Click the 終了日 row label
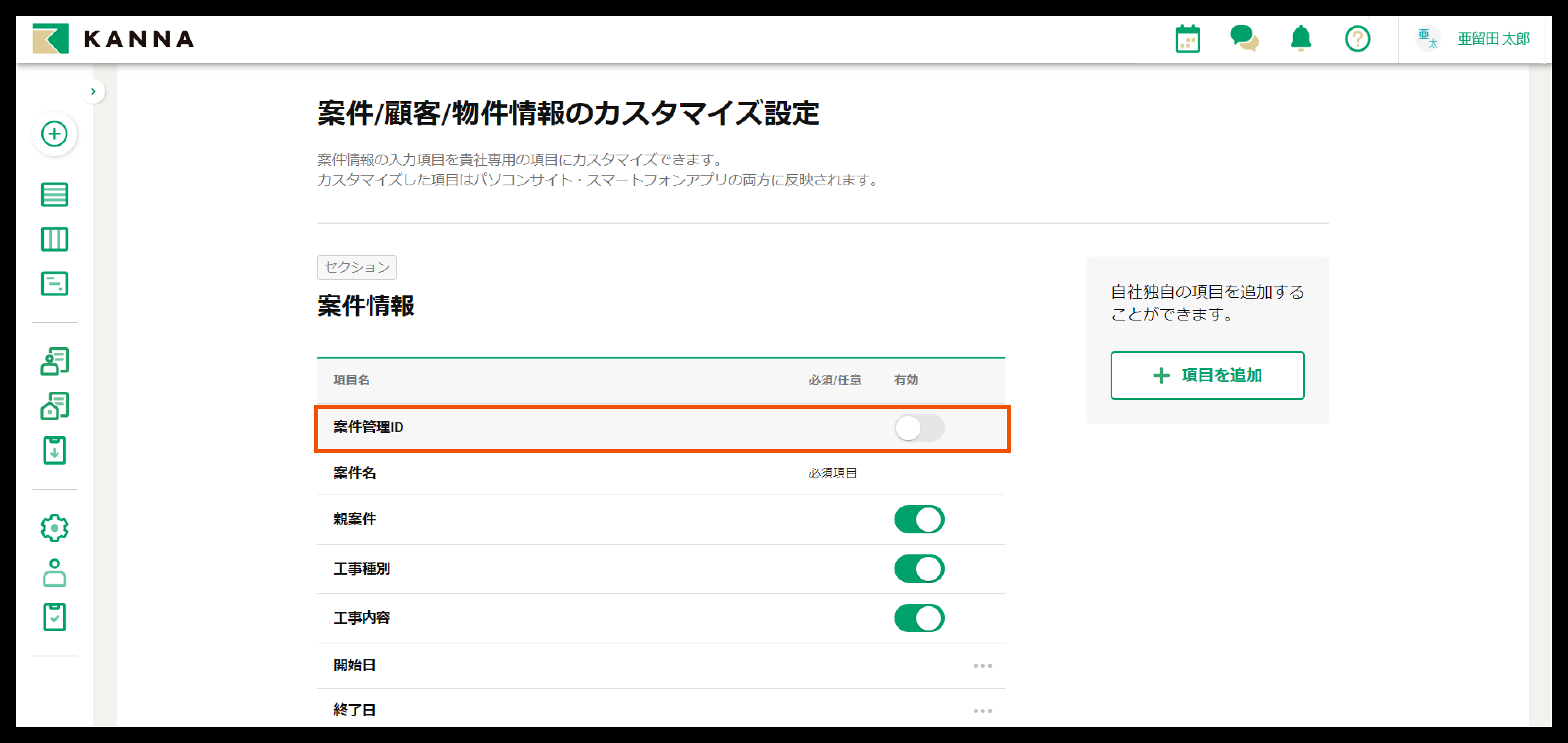Viewport: 1568px width, 743px height. click(x=354, y=710)
